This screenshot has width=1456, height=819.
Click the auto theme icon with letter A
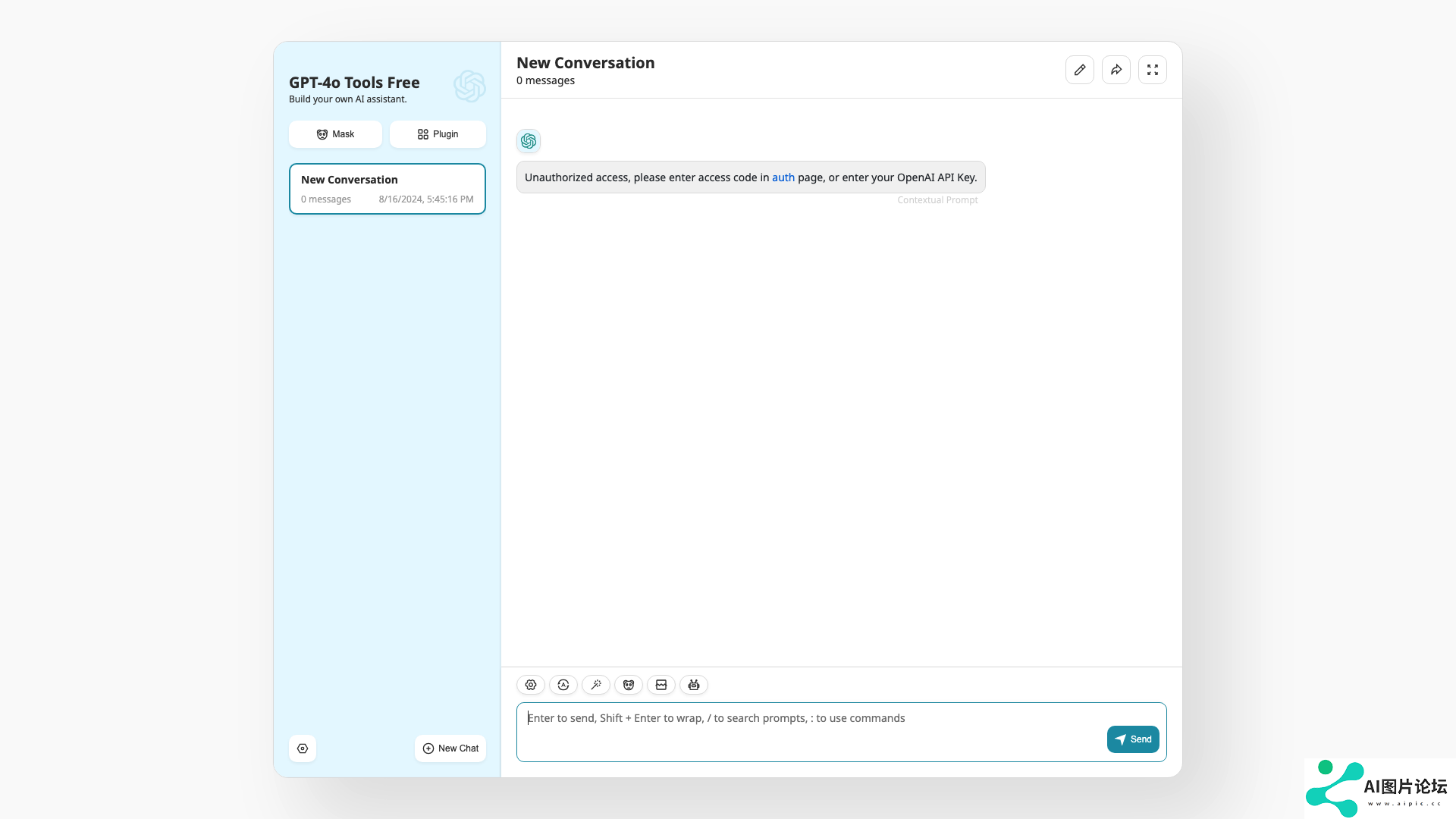[x=563, y=685]
